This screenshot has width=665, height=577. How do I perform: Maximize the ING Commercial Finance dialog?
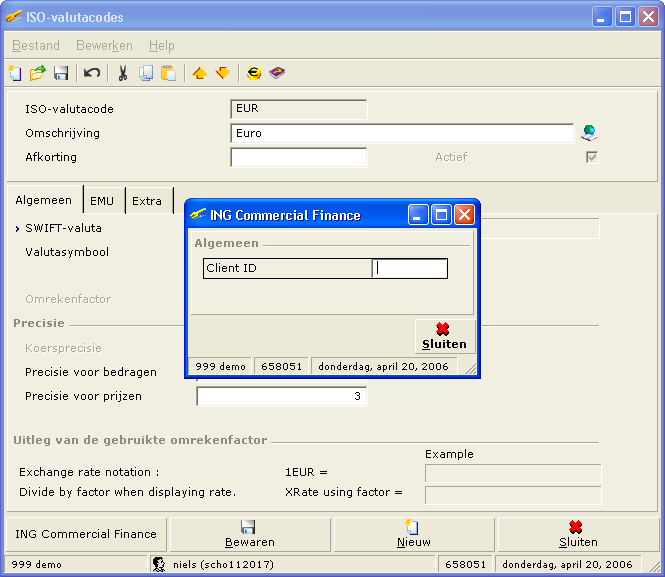point(441,215)
